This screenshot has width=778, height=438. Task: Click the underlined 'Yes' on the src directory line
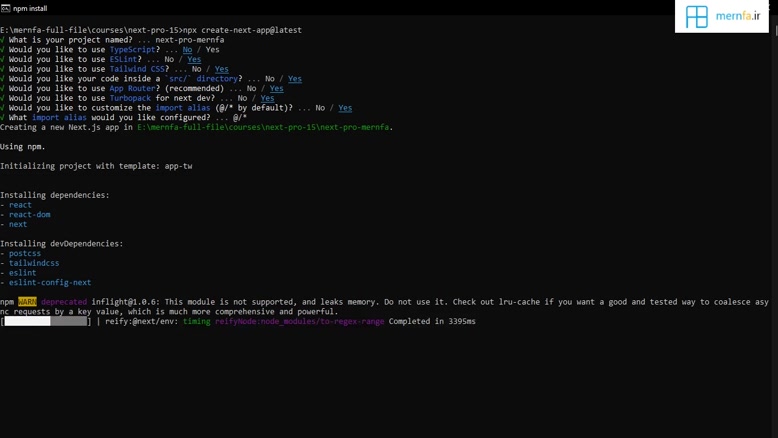click(x=295, y=78)
